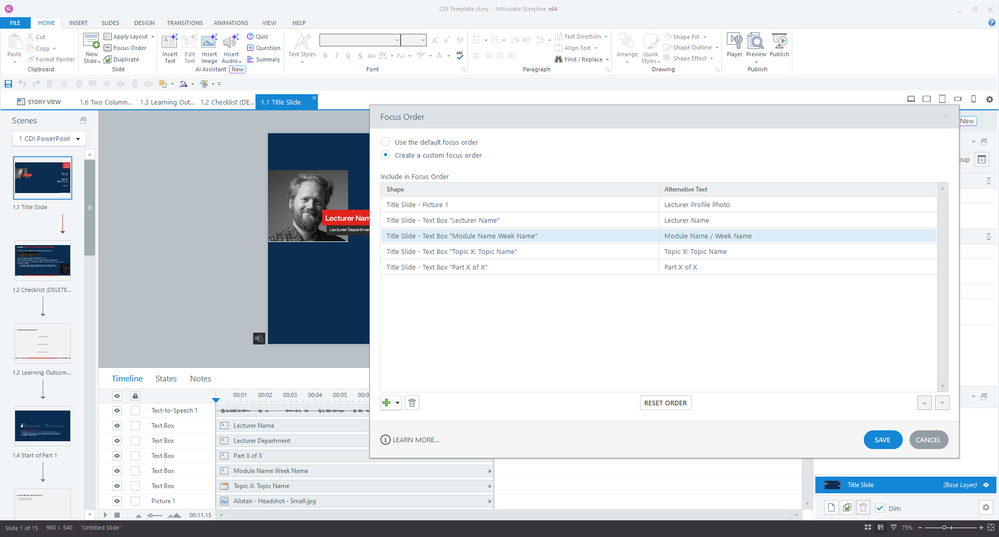
Task: Open the add shape dropdown arrow in dialog
Action: 398,403
